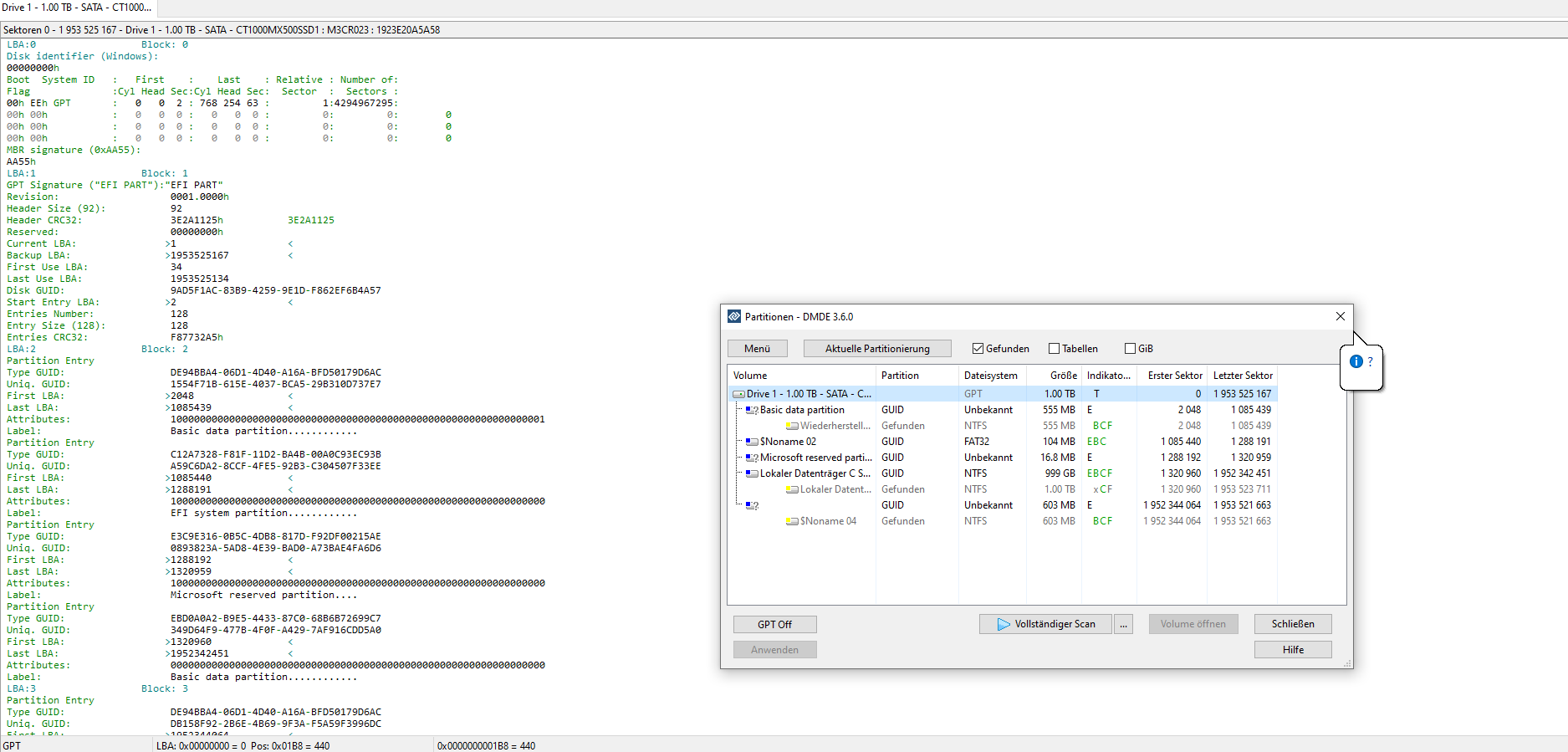Screen dimensions: 1568x752
Task: Sort by the Größe column header
Action: pyautogui.click(x=1054, y=376)
